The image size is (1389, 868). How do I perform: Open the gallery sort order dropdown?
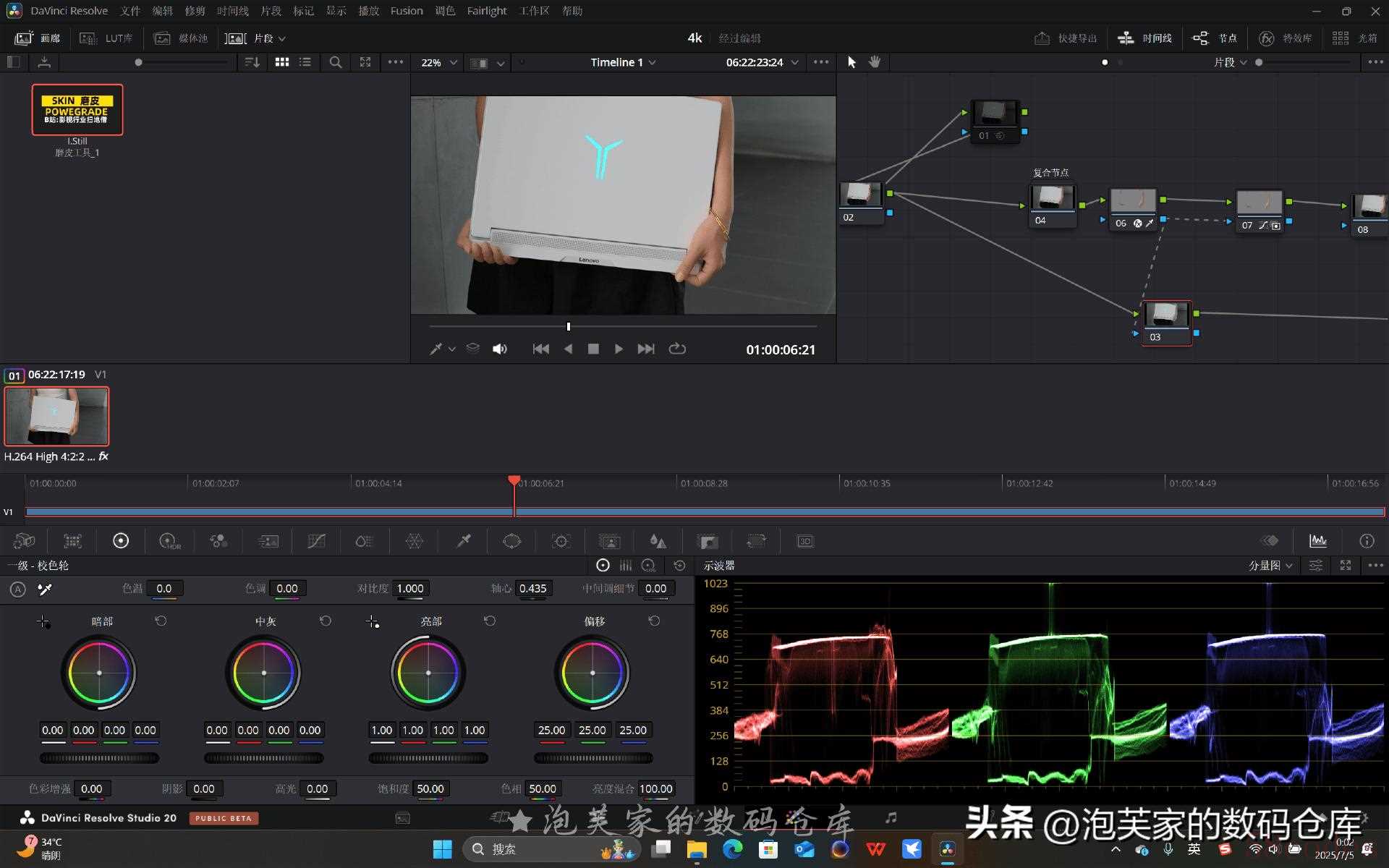(252, 62)
